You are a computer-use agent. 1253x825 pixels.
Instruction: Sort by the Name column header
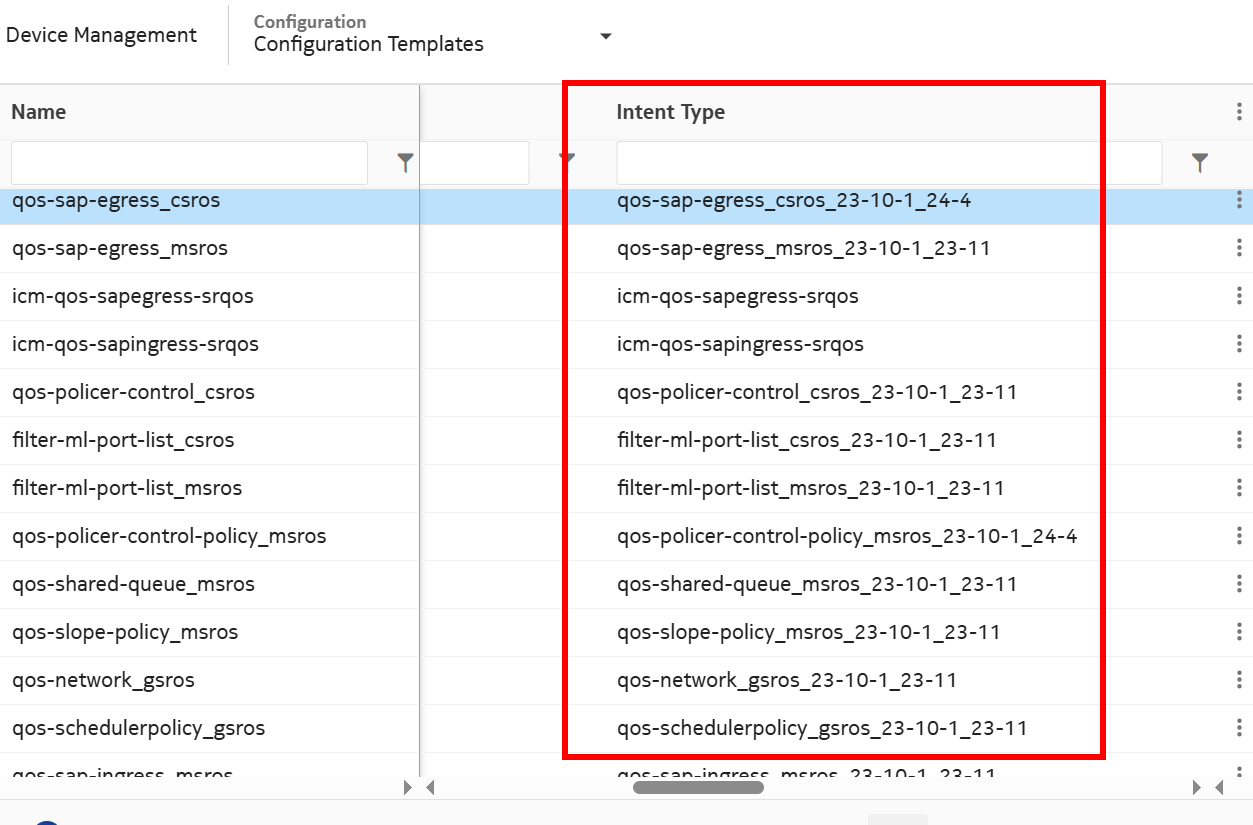[x=39, y=112]
